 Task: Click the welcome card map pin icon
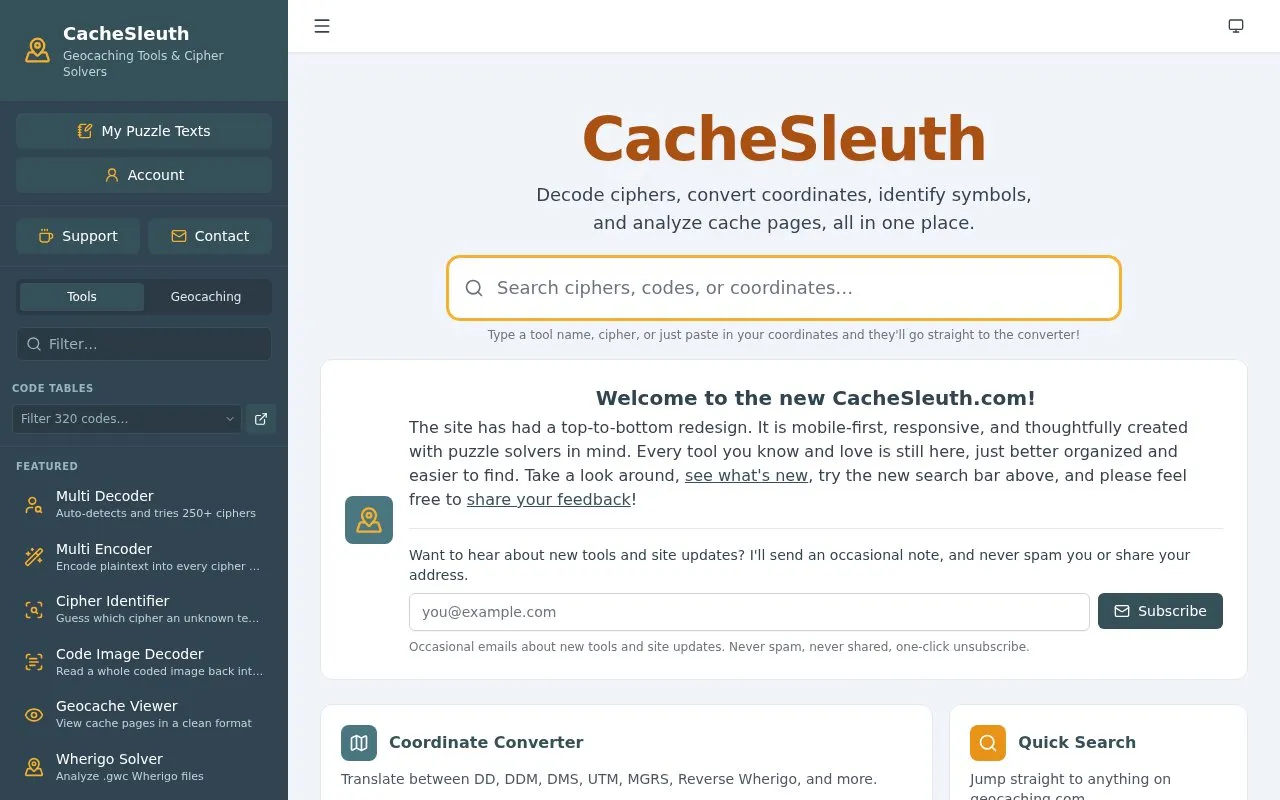click(369, 520)
